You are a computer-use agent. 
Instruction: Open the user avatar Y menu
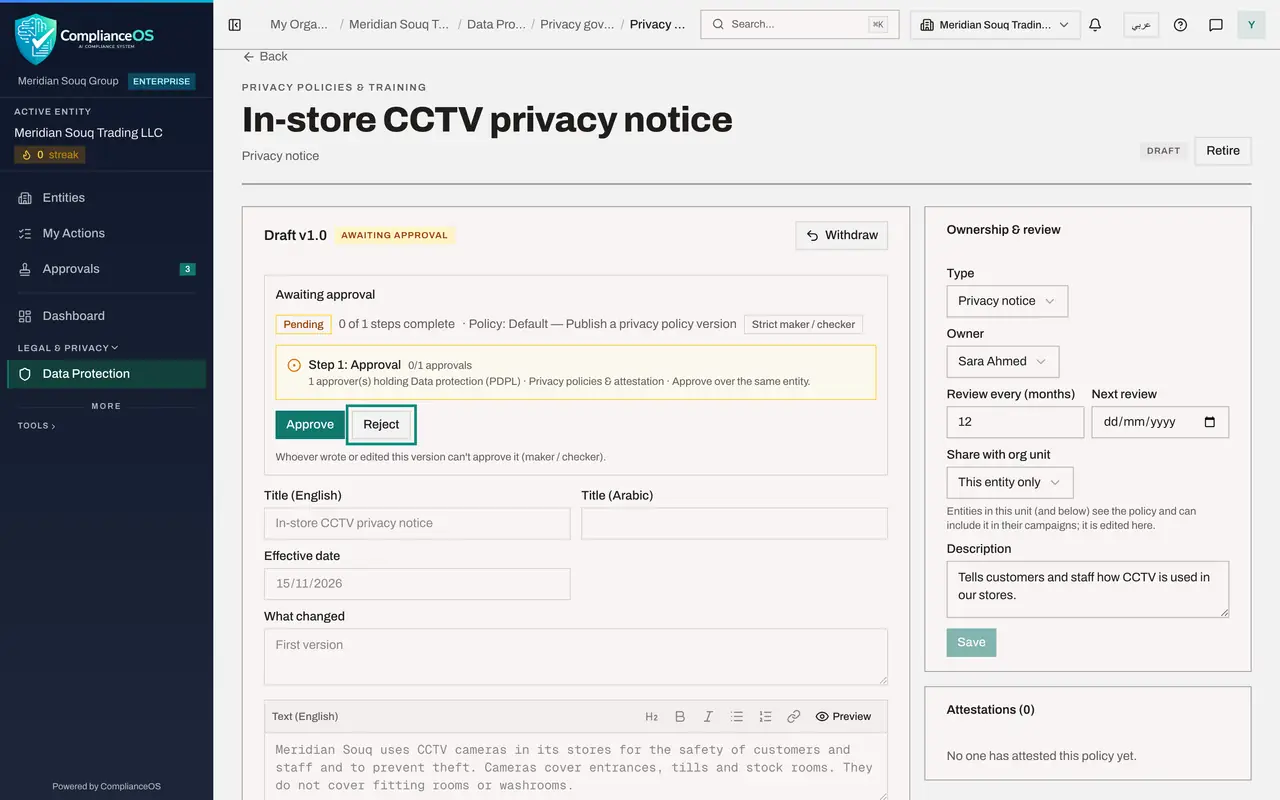[x=1251, y=25]
